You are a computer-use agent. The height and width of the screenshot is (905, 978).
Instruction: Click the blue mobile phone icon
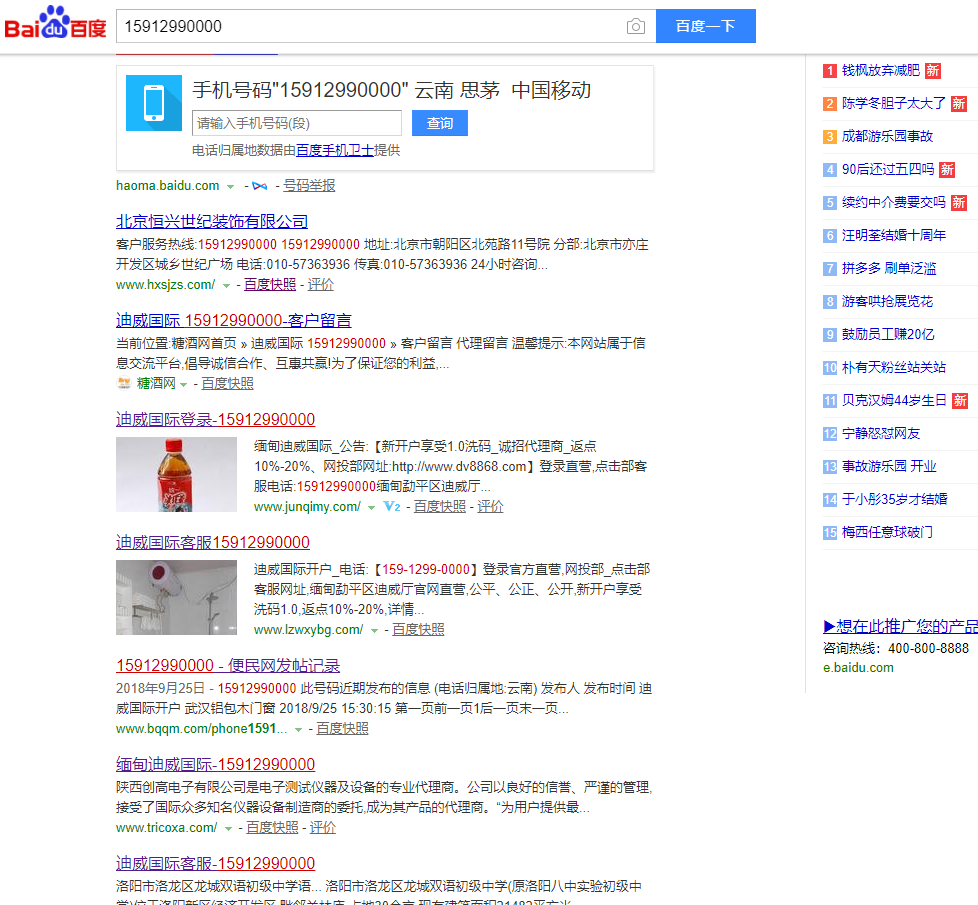[x=154, y=103]
